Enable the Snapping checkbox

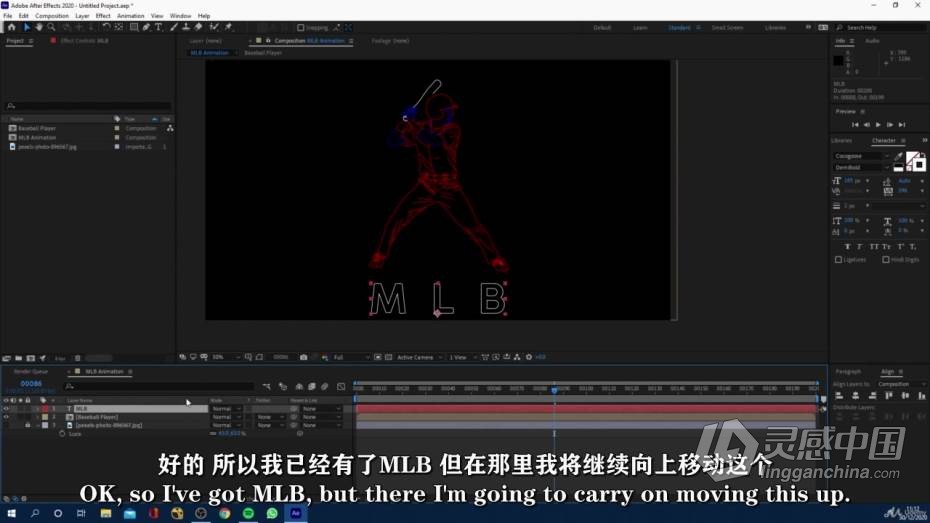tap(301, 28)
